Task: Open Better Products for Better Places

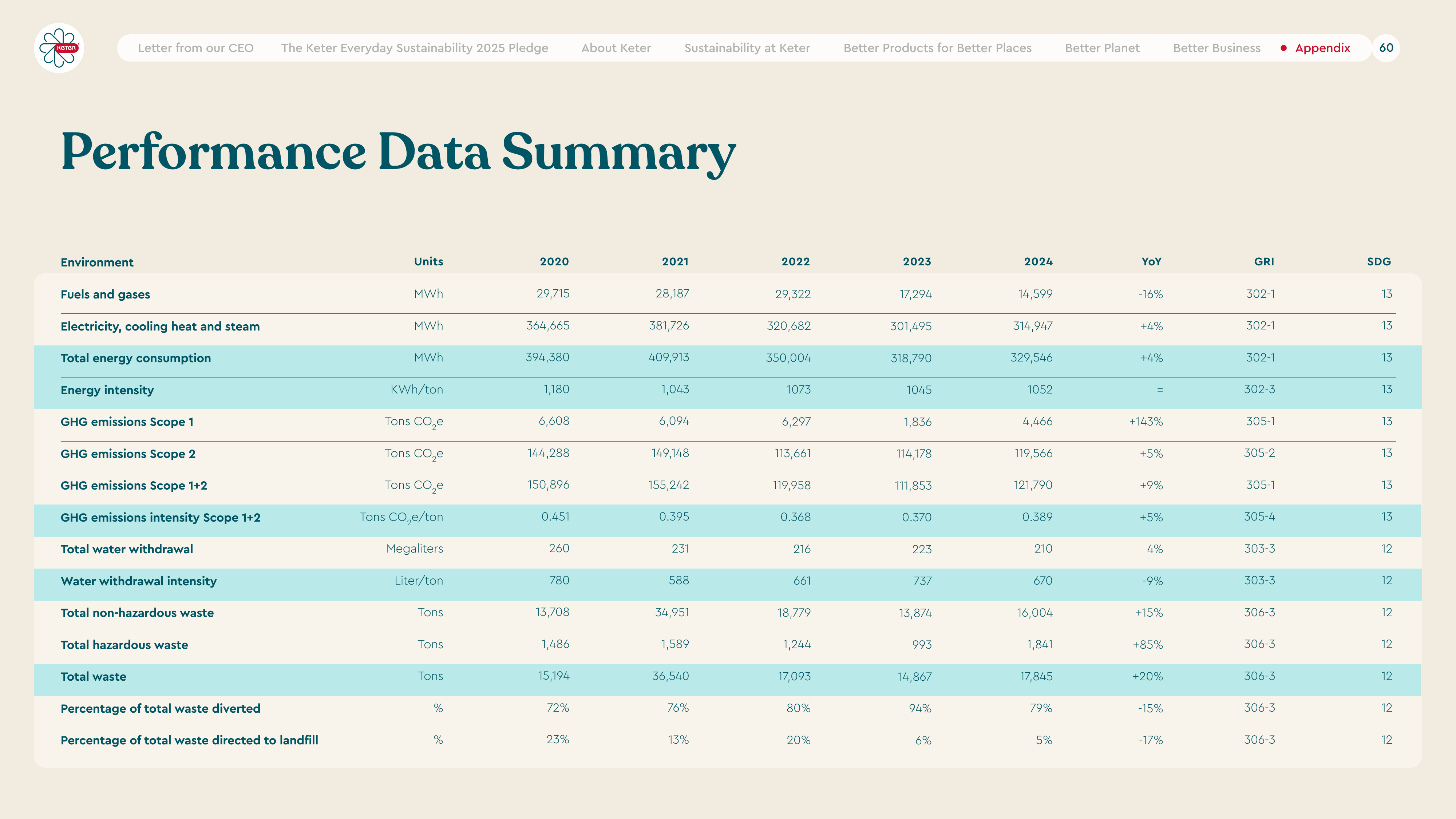Action: click(x=938, y=48)
